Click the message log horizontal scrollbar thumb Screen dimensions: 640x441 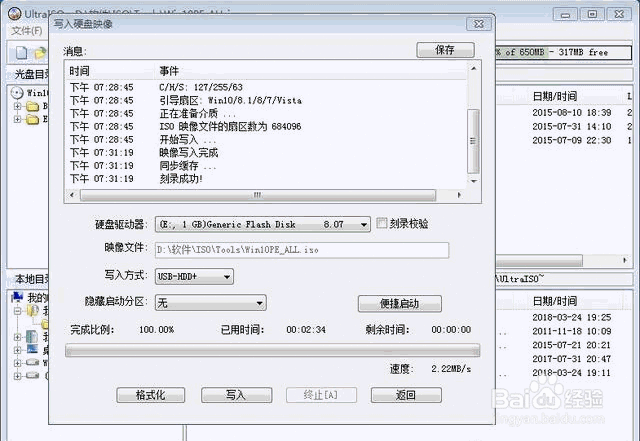(x=258, y=195)
